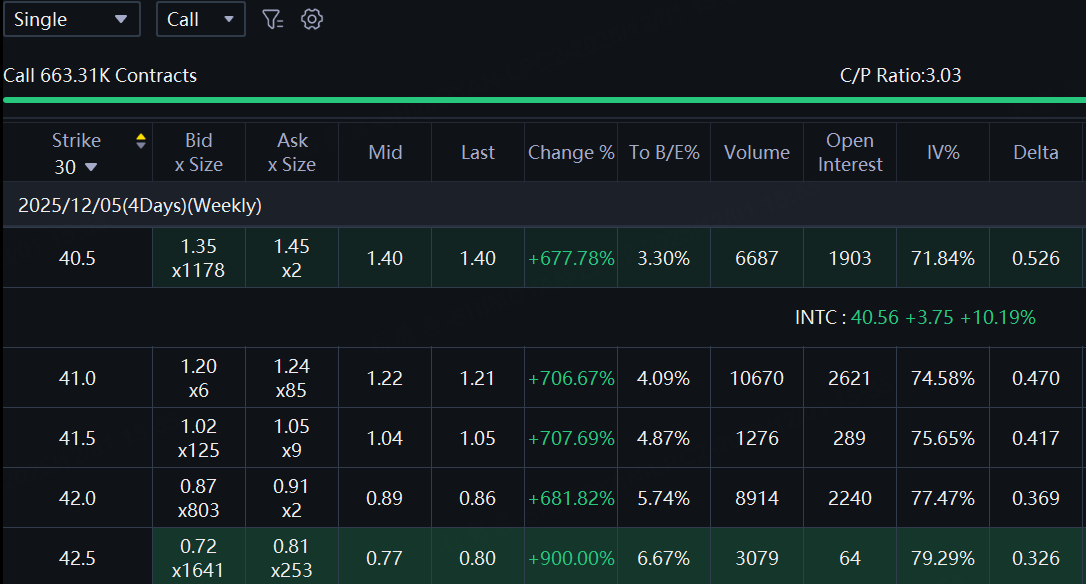Click the Delta column header
This screenshot has width=1086, height=584.
[1035, 152]
